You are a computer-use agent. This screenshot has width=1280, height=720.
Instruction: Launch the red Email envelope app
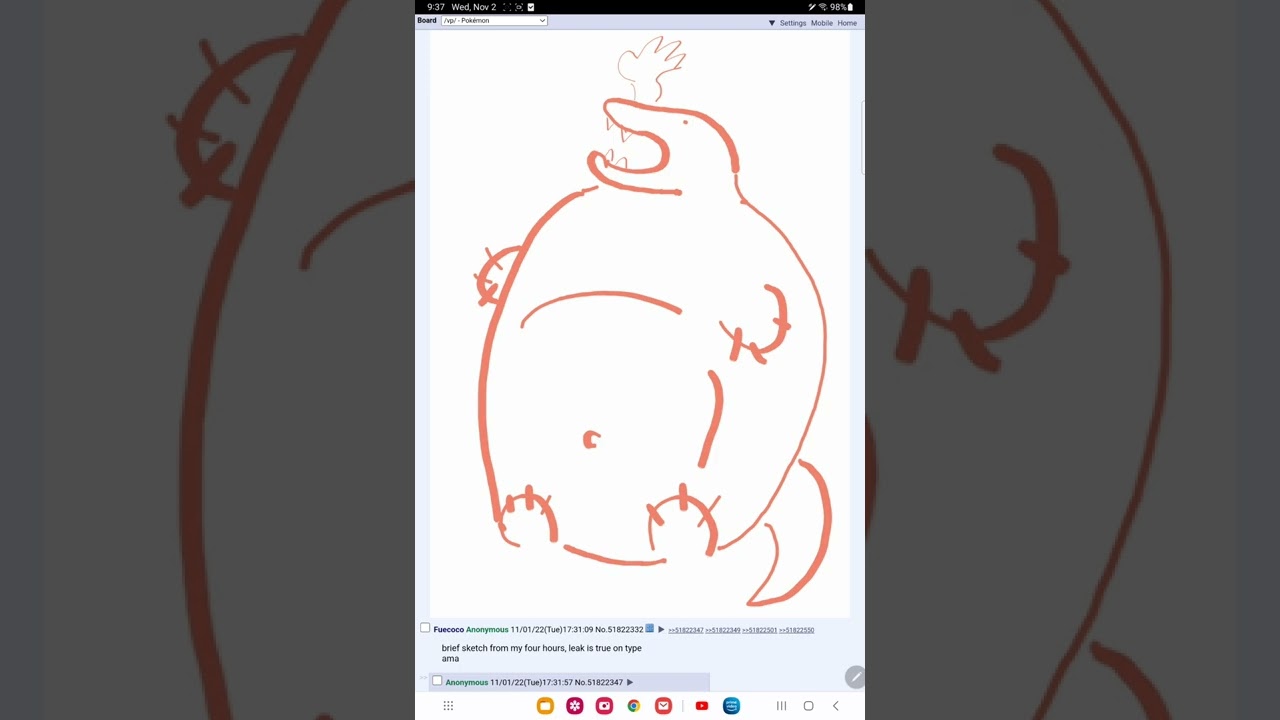(663, 706)
